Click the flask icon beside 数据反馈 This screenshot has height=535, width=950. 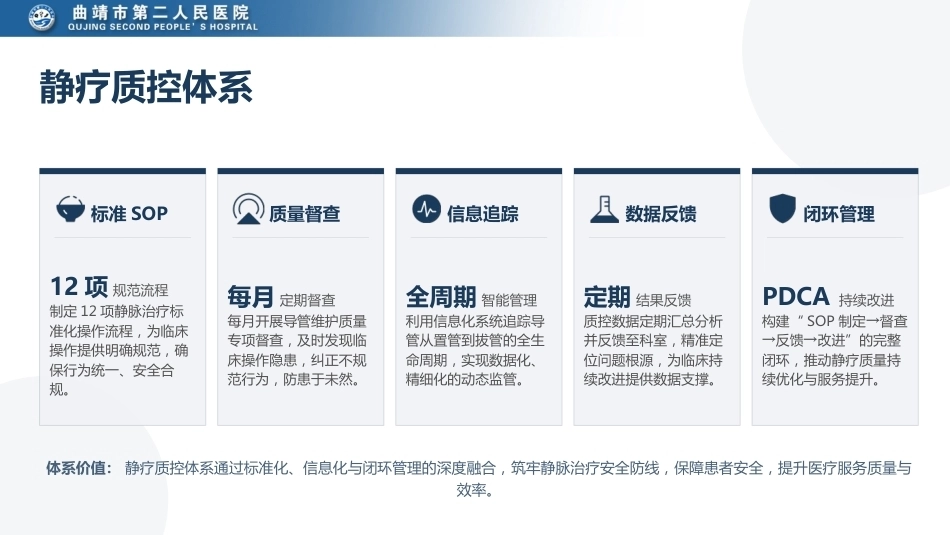pyautogui.click(x=604, y=209)
